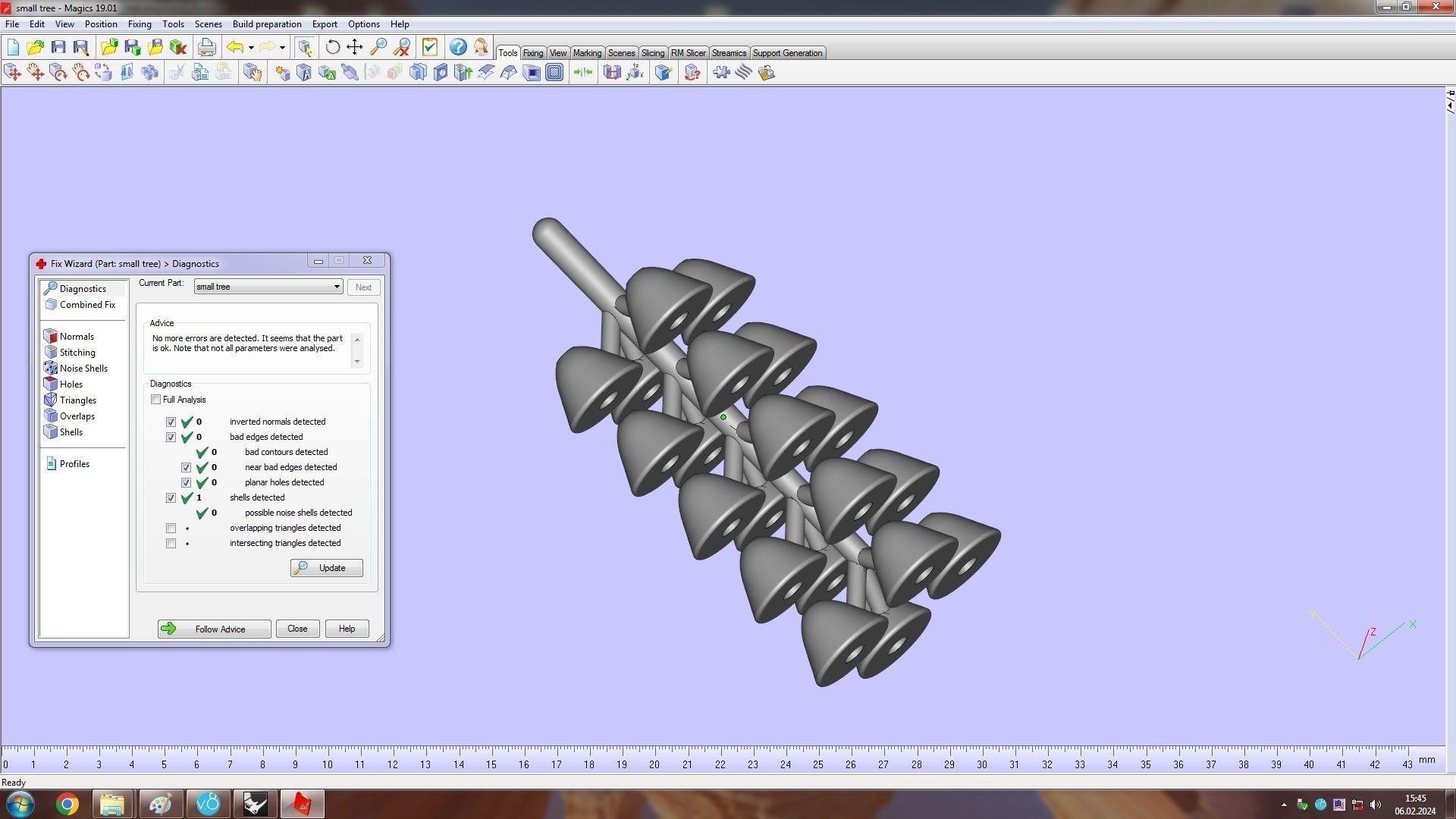The height and width of the screenshot is (819, 1456).
Task: Select the Rotate view tool
Action: 332,47
